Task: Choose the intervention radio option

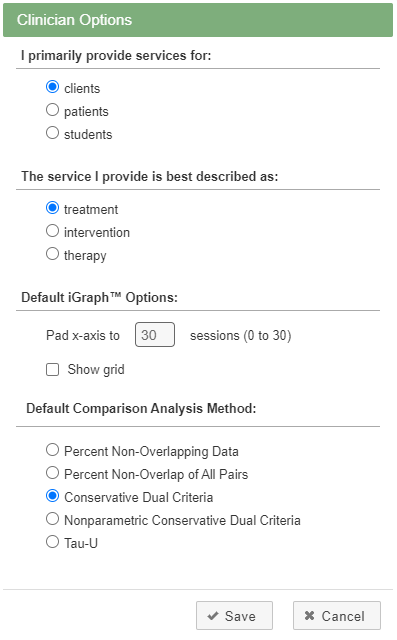Action: pyautogui.click(x=52, y=231)
